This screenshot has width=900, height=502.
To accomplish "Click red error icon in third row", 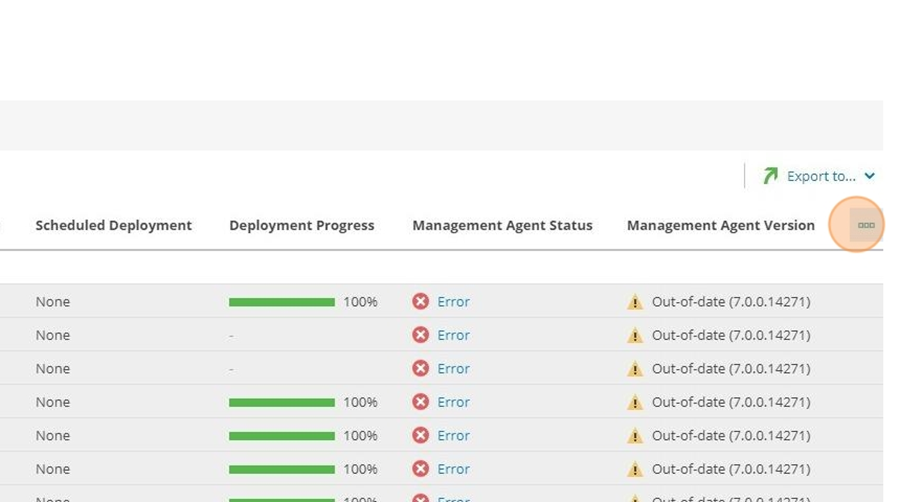I will pos(420,368).
